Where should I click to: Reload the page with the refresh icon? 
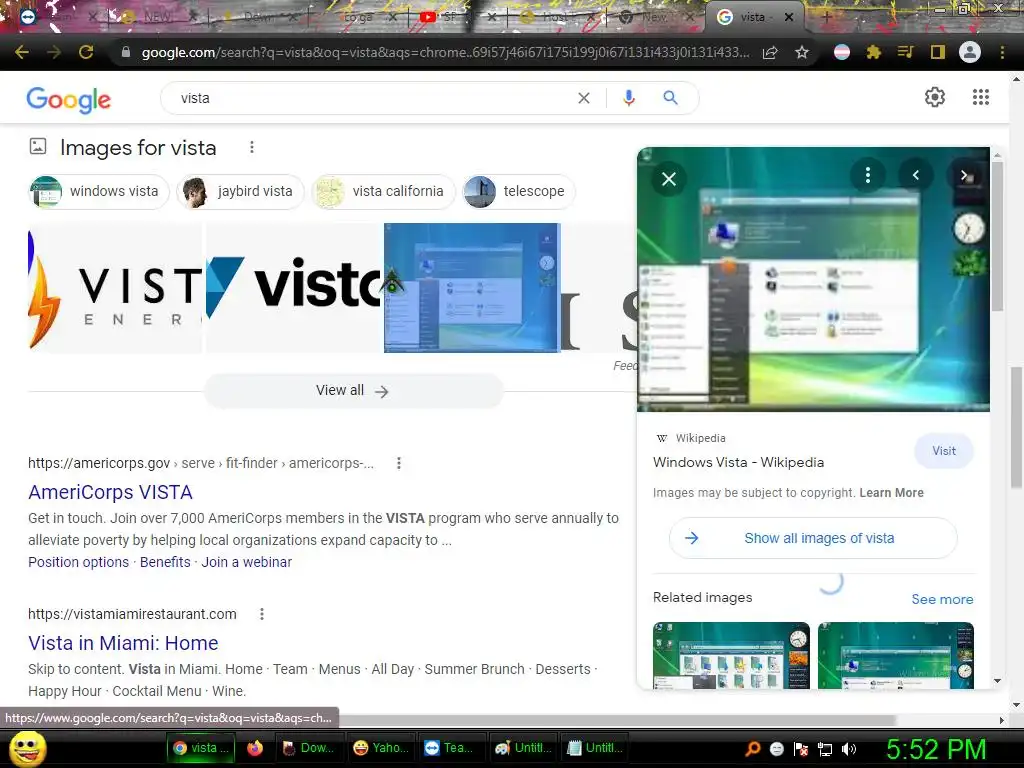pos(86,52)
